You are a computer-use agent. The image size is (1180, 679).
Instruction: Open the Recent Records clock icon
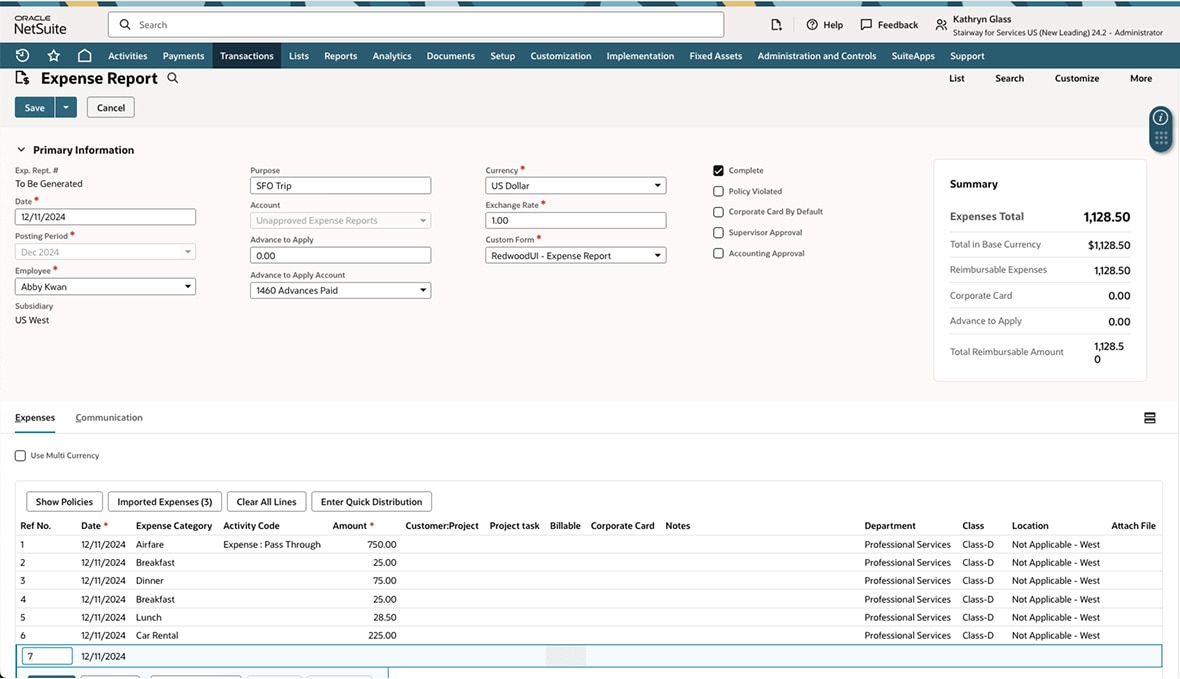click(x=23, y=56)
